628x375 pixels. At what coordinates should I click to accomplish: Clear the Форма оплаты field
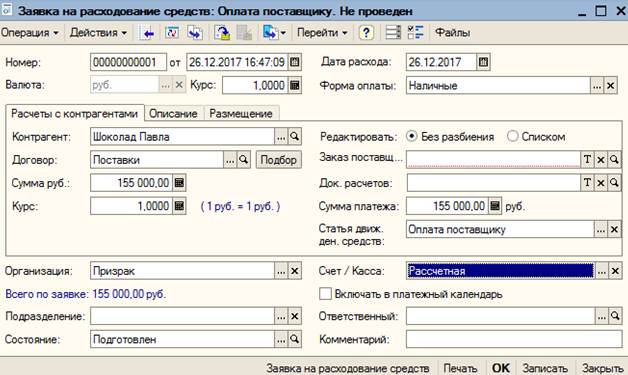(x=610, y=85)
